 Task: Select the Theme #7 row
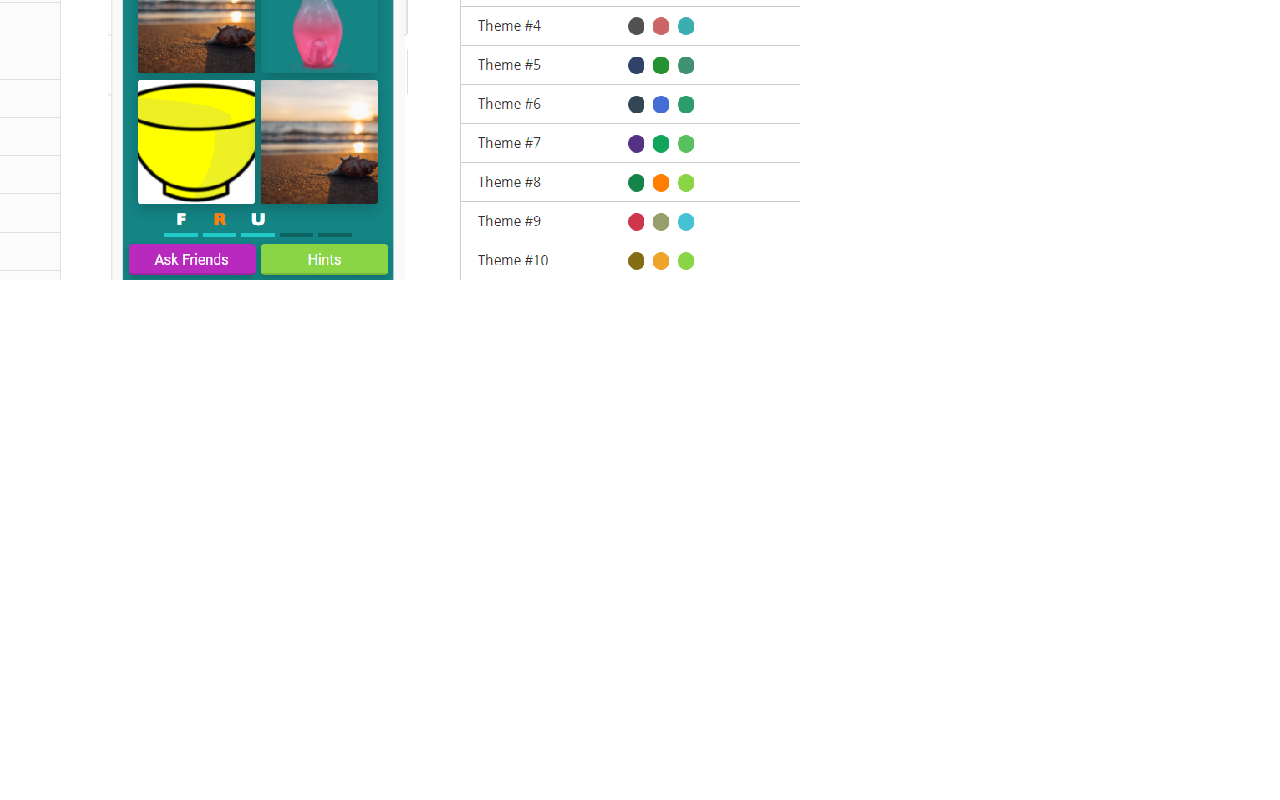tap(630, 143)
